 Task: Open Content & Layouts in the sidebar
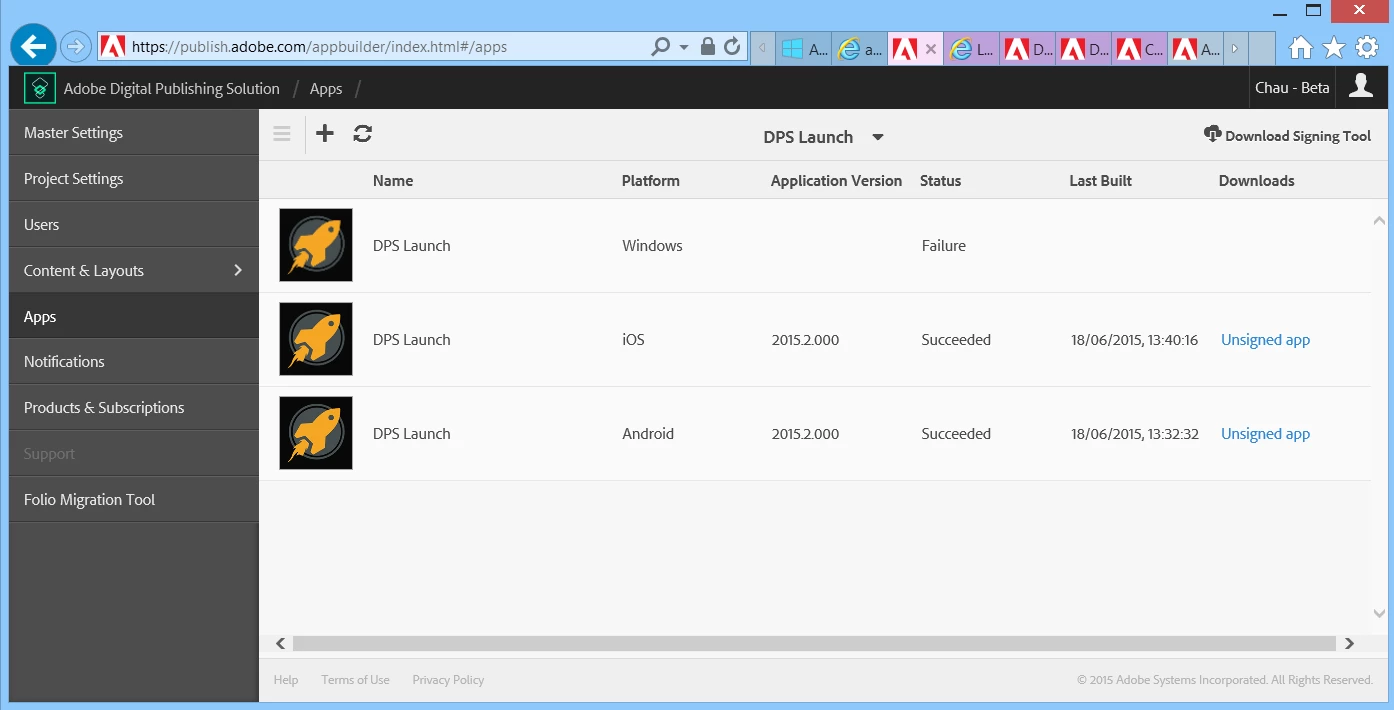pos(134,271)
